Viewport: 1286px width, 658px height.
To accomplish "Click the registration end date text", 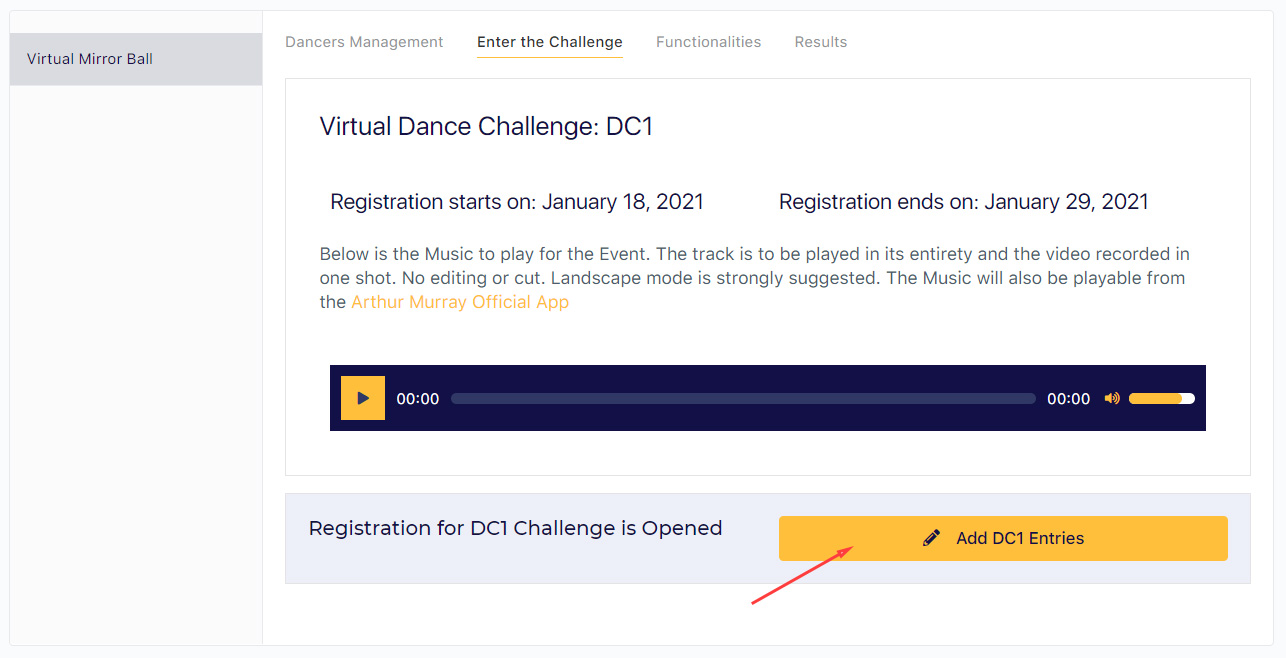I will coord(964,202).
